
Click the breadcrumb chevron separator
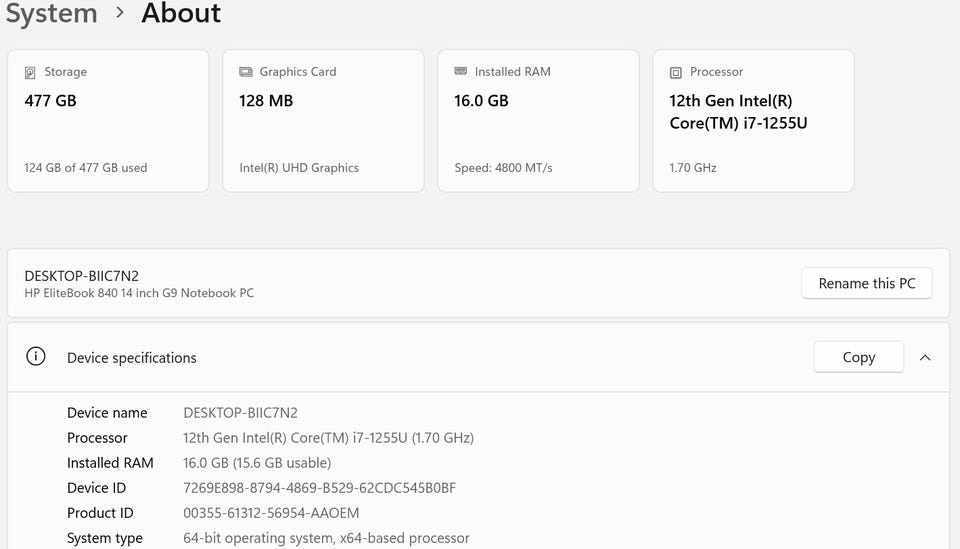point(120,14)
